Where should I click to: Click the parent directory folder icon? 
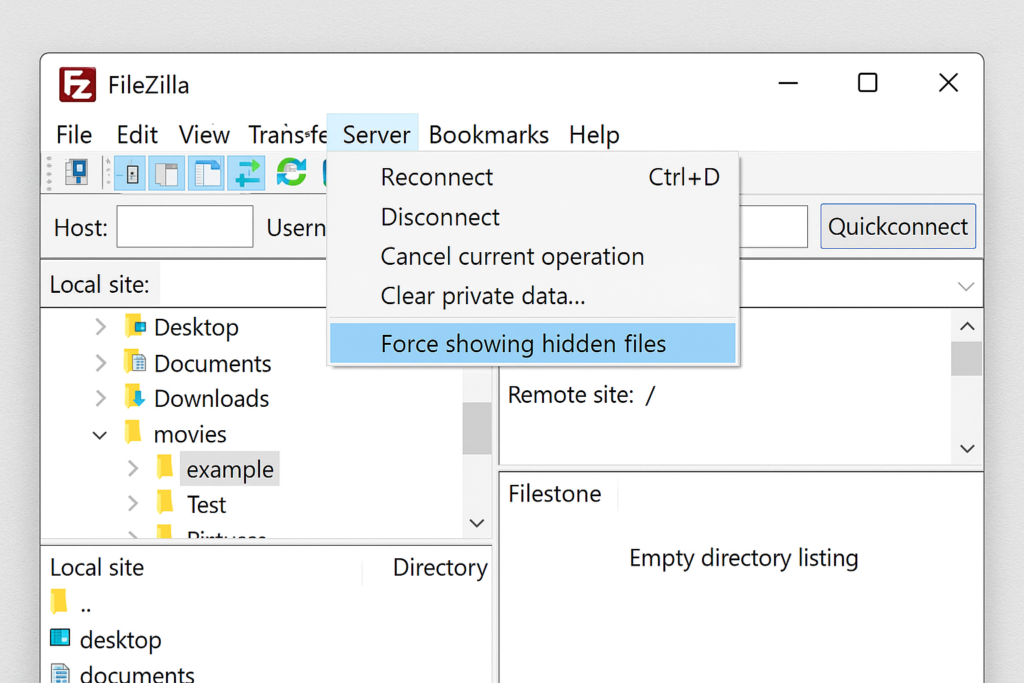(x=59, y=602)
